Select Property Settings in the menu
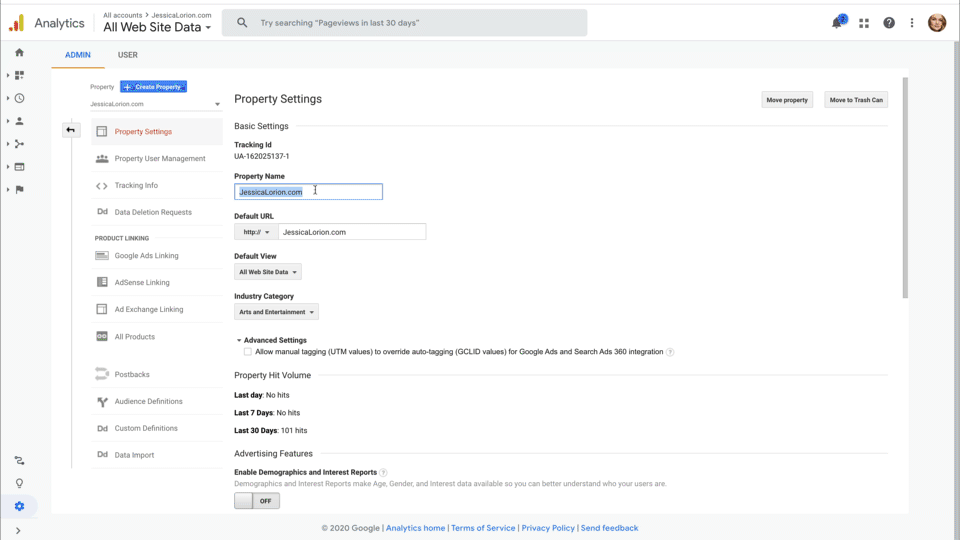Screen dimensions: 960x540 point(157,132)
